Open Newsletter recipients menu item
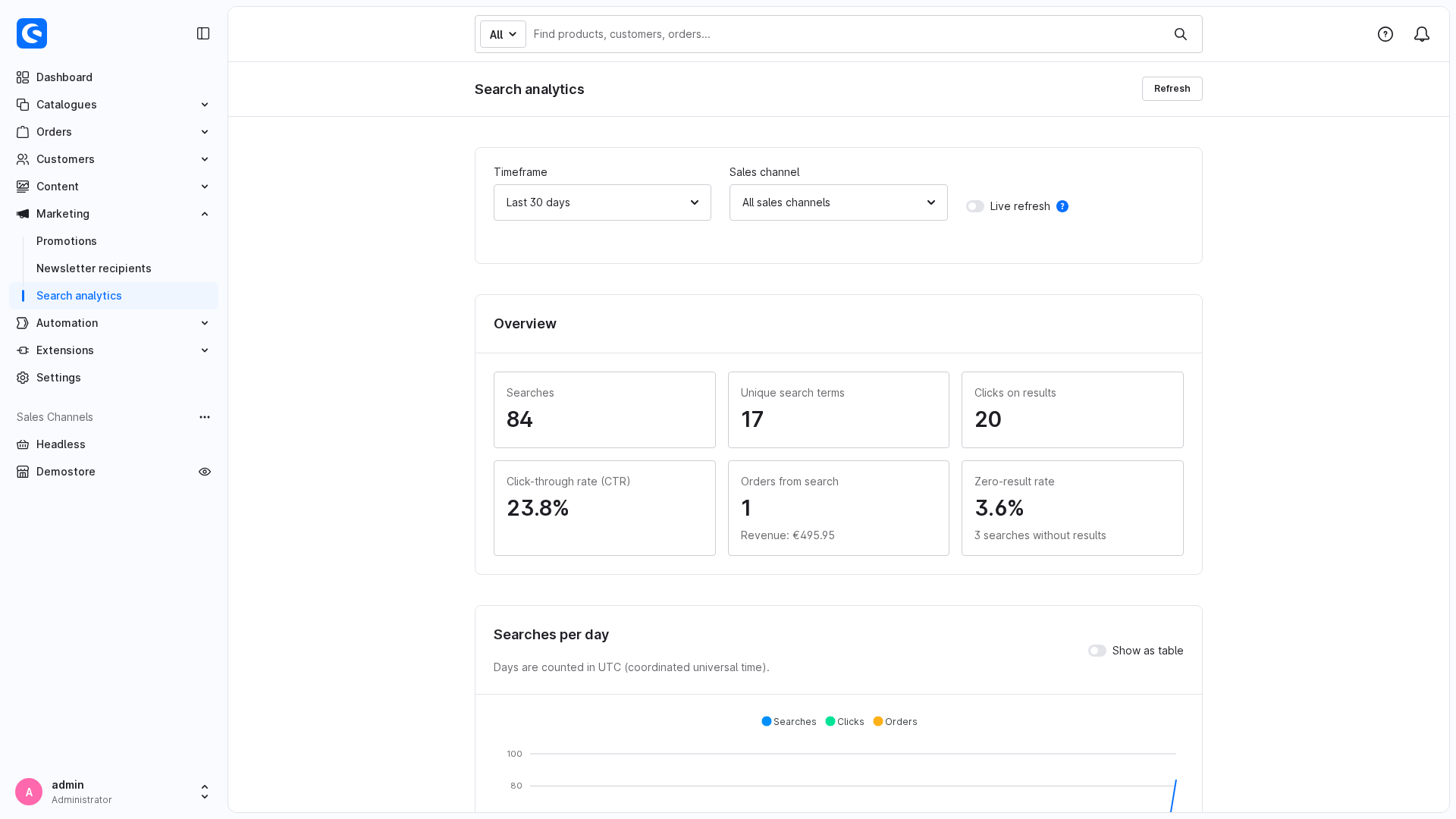1456x819 pixels. pos(94,268)
